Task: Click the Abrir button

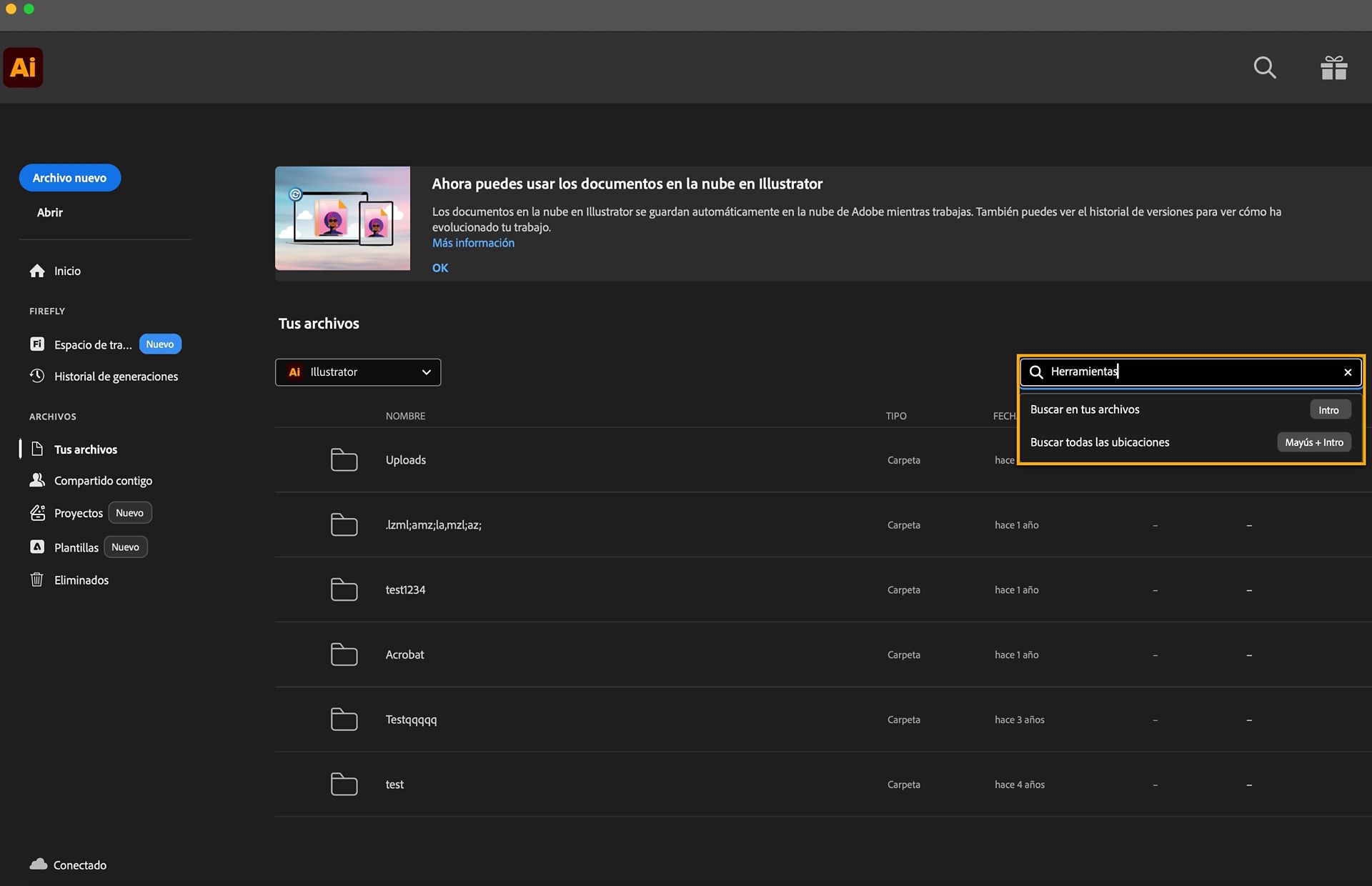Action: pyautogui.click(x=50, y=212)
